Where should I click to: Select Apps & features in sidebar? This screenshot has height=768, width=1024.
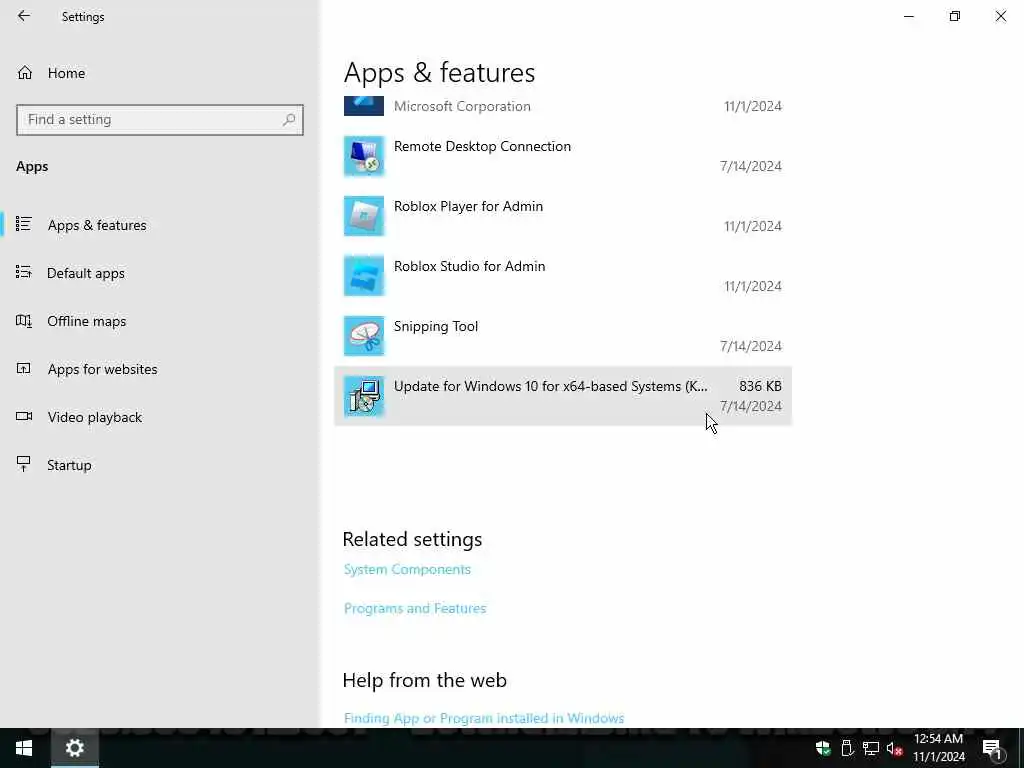pos(97,225)
